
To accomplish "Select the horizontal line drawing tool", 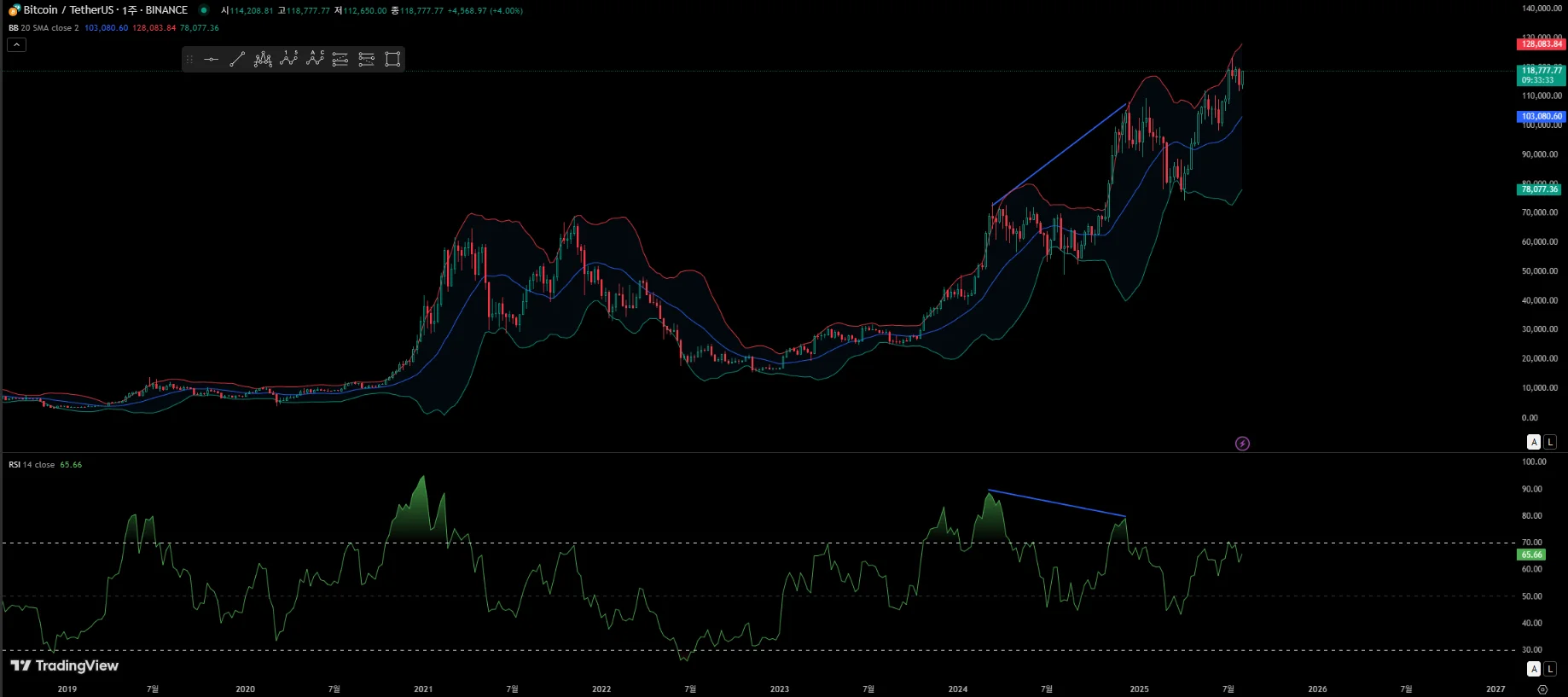I will pyautogui.click(x=212, y=59).
